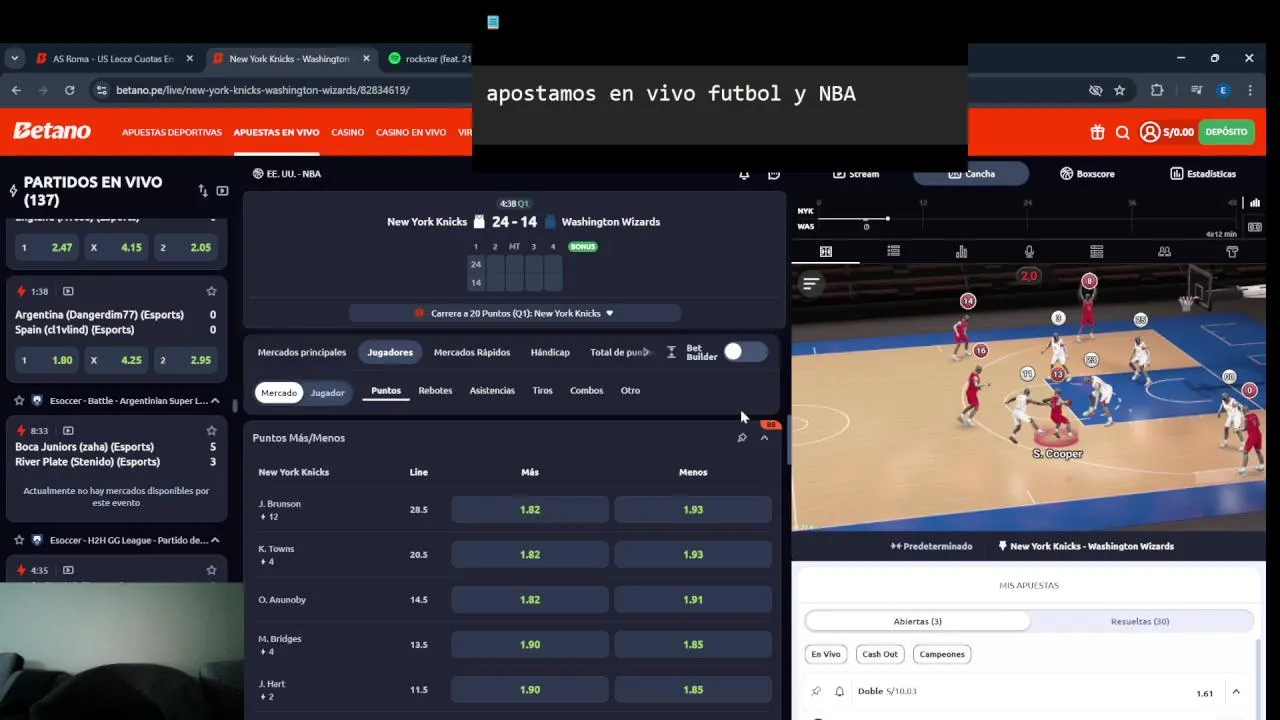Favorite the Esoccer H2H GG League star
This screenshot has width=1280, height=720.
coord(19,540)
